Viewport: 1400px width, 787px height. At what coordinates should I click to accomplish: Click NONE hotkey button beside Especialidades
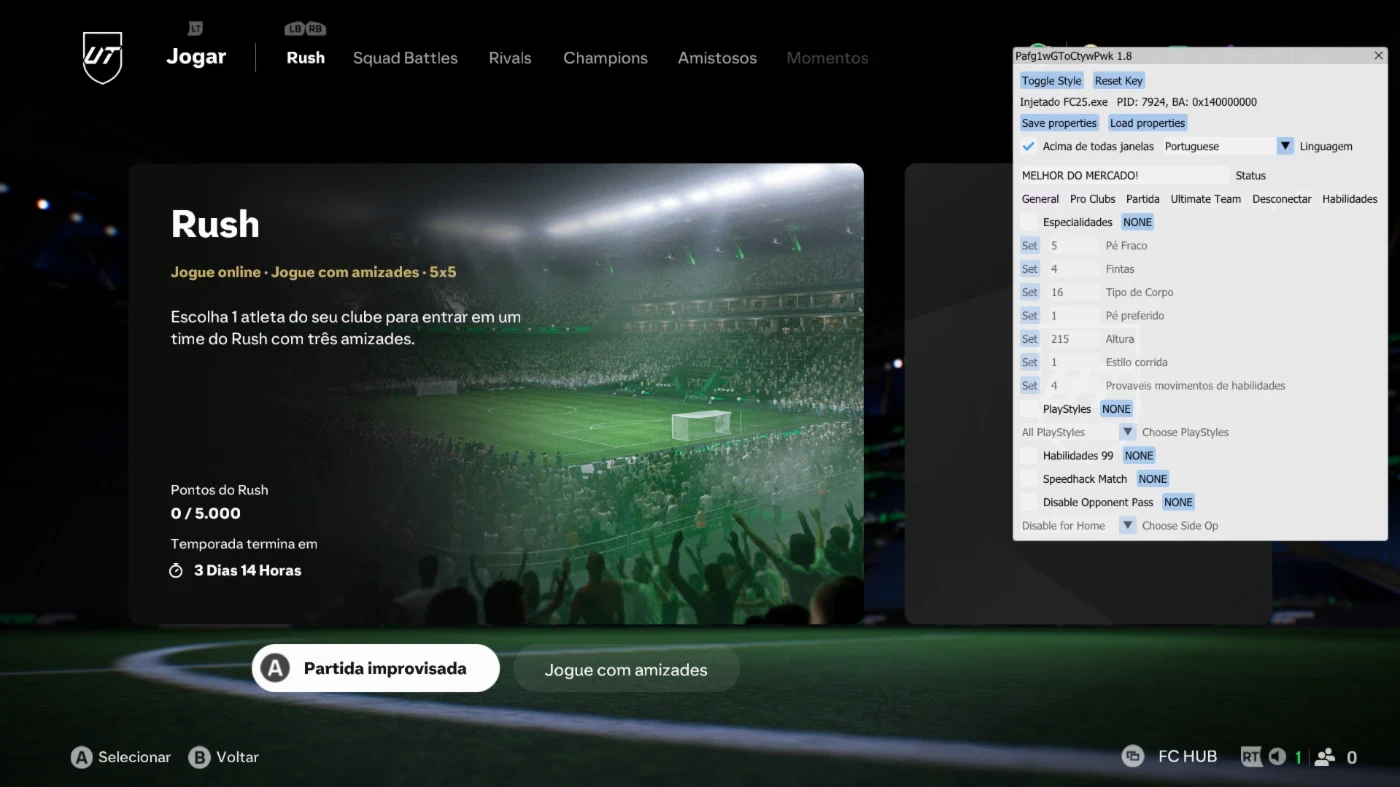pos(1137,222)
